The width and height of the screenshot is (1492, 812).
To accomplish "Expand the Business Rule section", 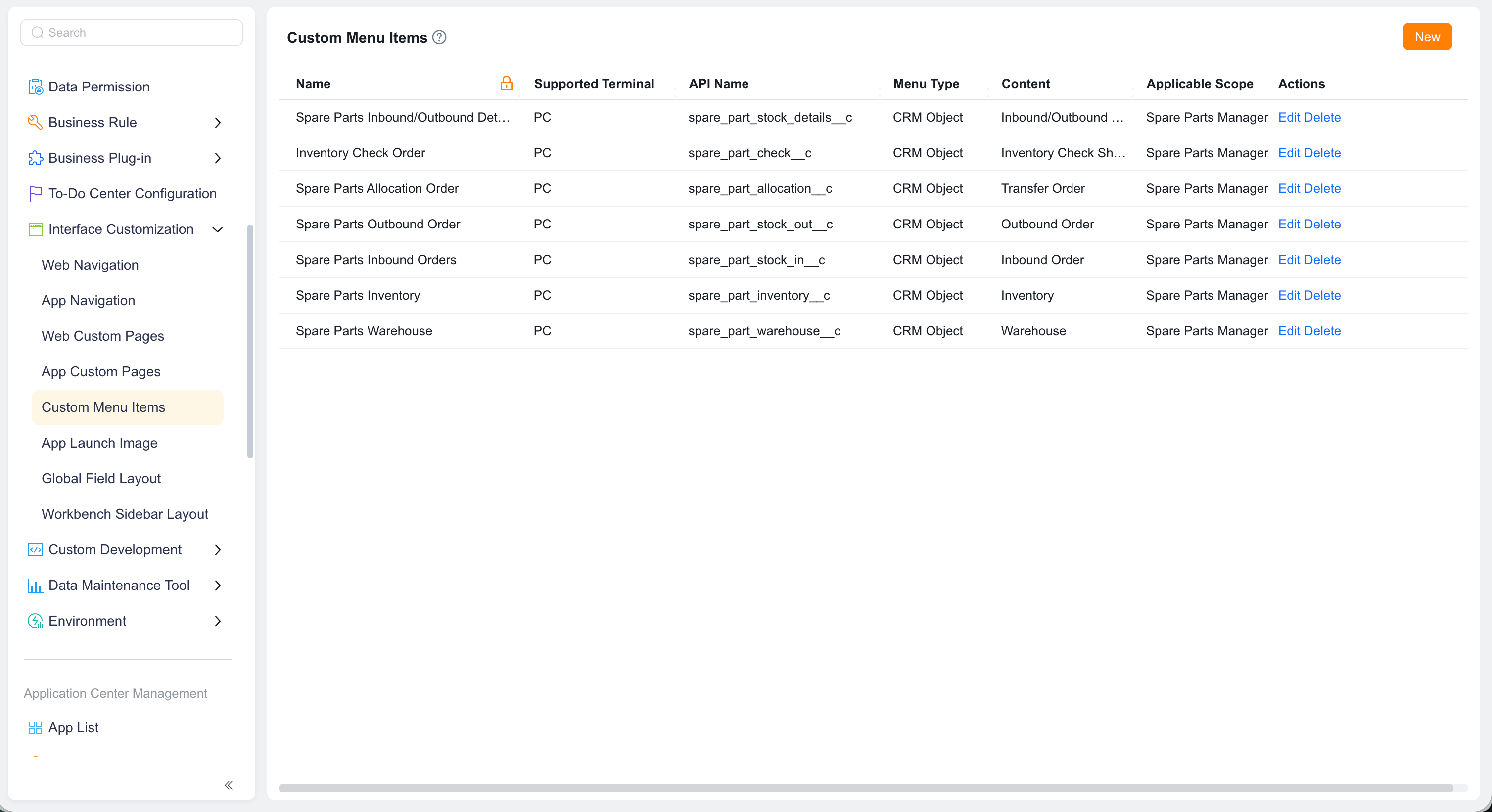I will (218, 123).
